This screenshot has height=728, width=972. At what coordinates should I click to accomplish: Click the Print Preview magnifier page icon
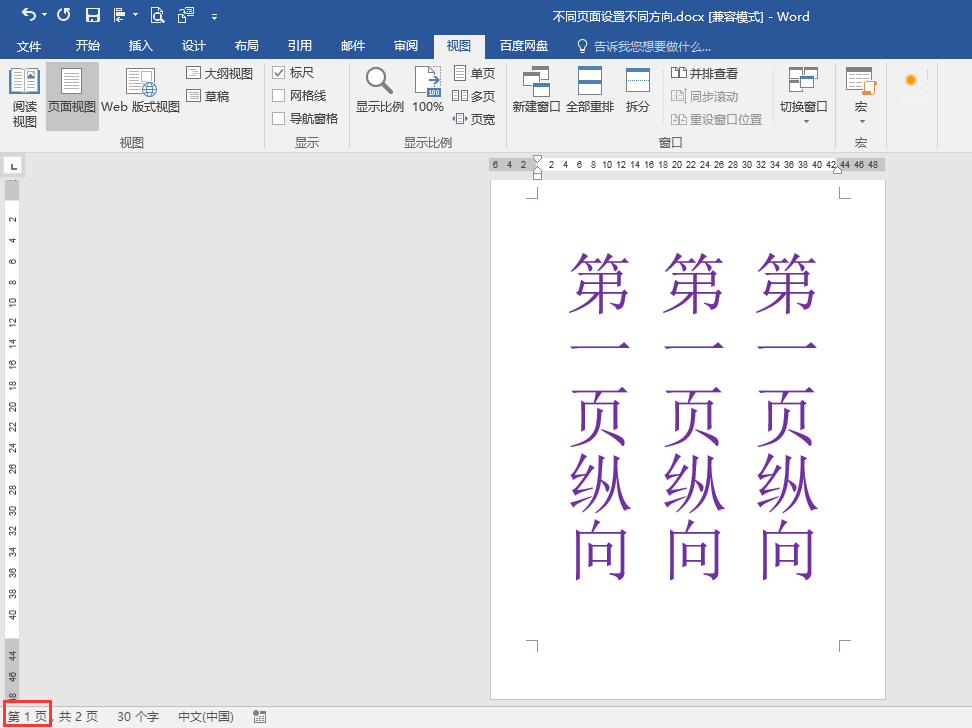coord(157,15)
